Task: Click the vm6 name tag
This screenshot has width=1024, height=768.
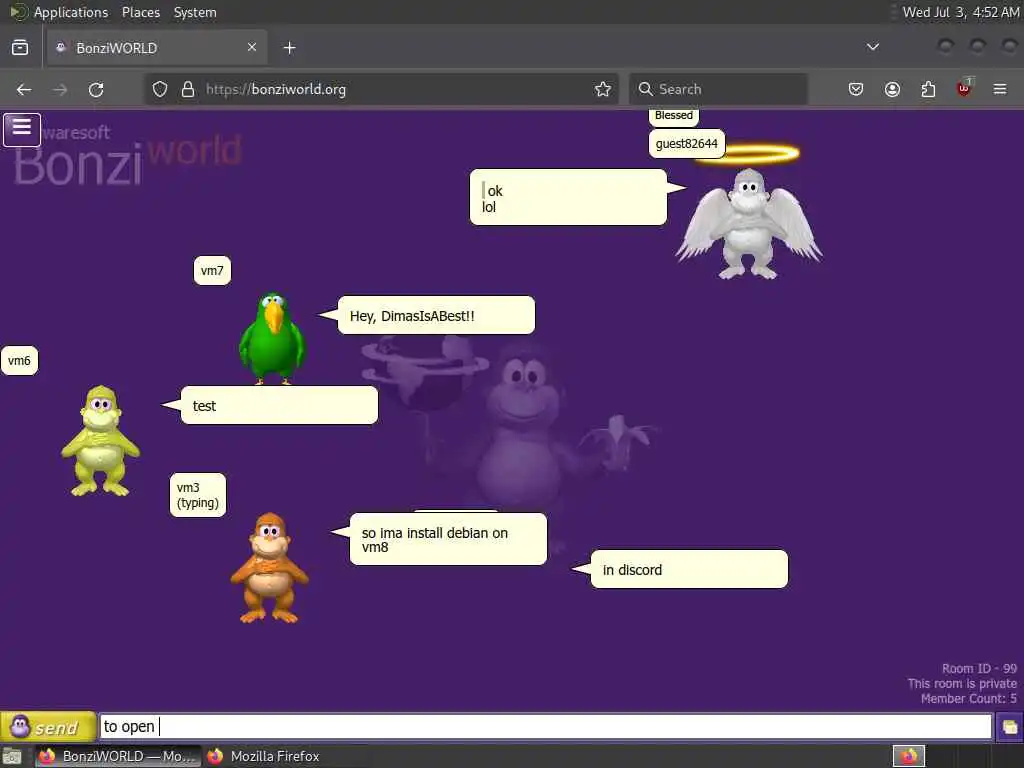Action: pos(19,360)
